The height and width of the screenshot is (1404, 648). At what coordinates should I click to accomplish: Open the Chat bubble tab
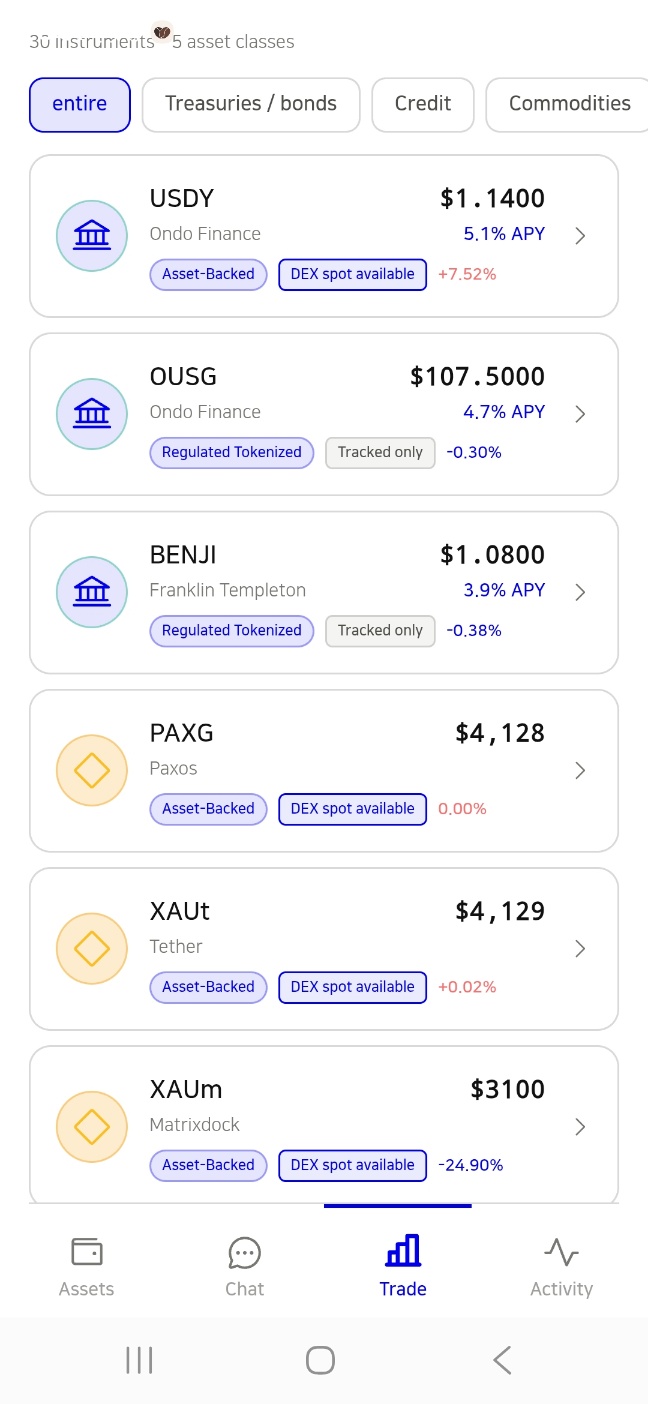click(245, 1267)
